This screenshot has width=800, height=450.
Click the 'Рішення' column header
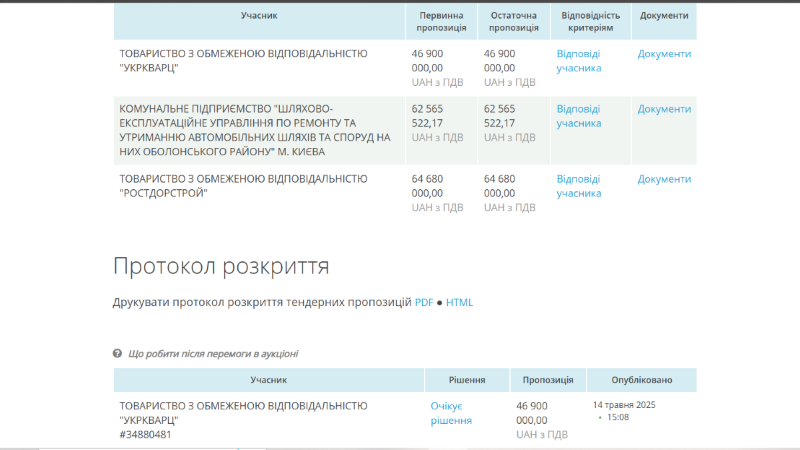click(x=467, y=380)
